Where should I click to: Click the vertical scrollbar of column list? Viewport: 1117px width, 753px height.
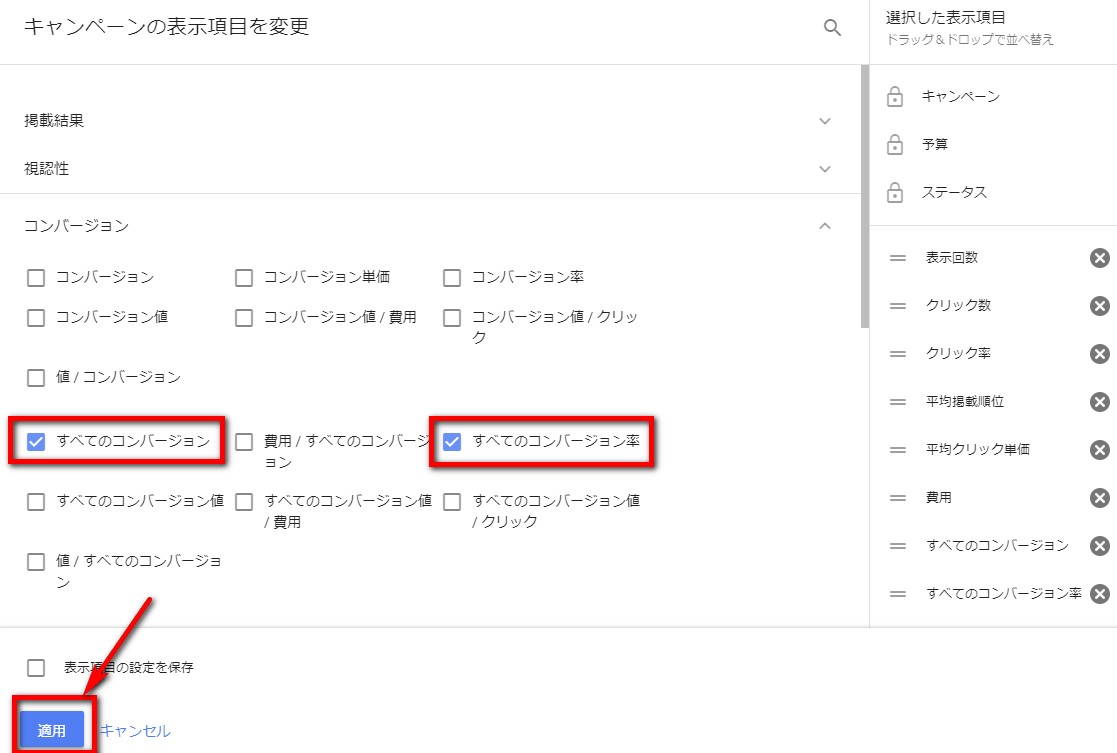[x=865, y=200]
